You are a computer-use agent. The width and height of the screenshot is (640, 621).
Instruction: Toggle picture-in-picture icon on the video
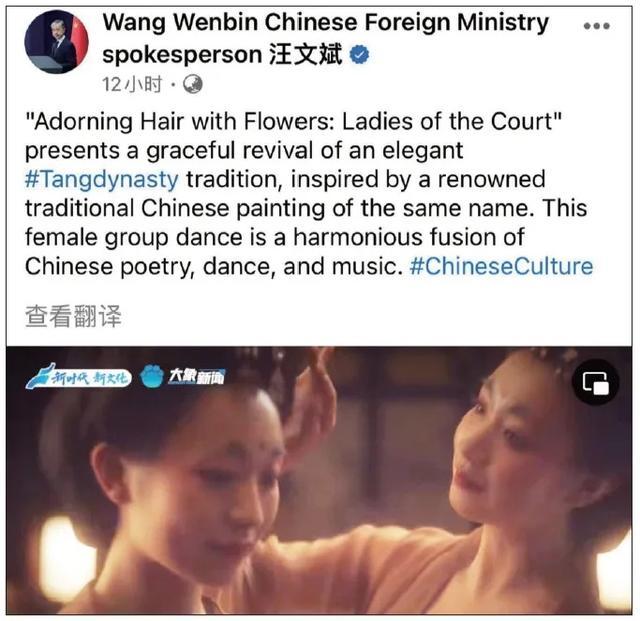pyautogui.click(x=596, y=383)
